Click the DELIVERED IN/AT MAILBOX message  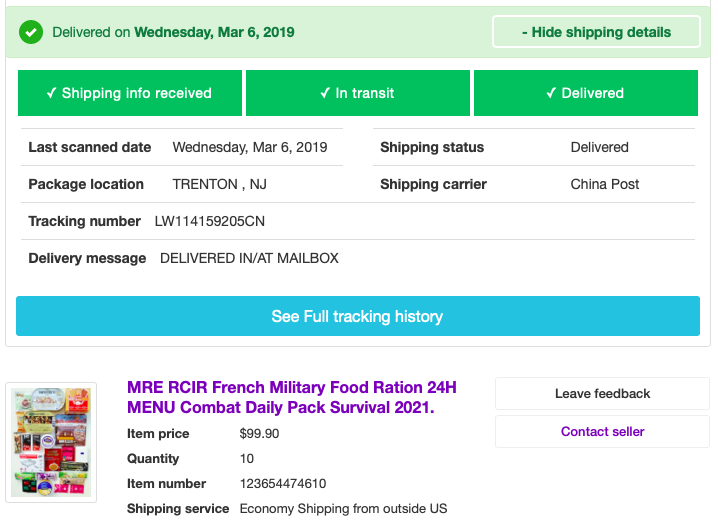point(249,258)
